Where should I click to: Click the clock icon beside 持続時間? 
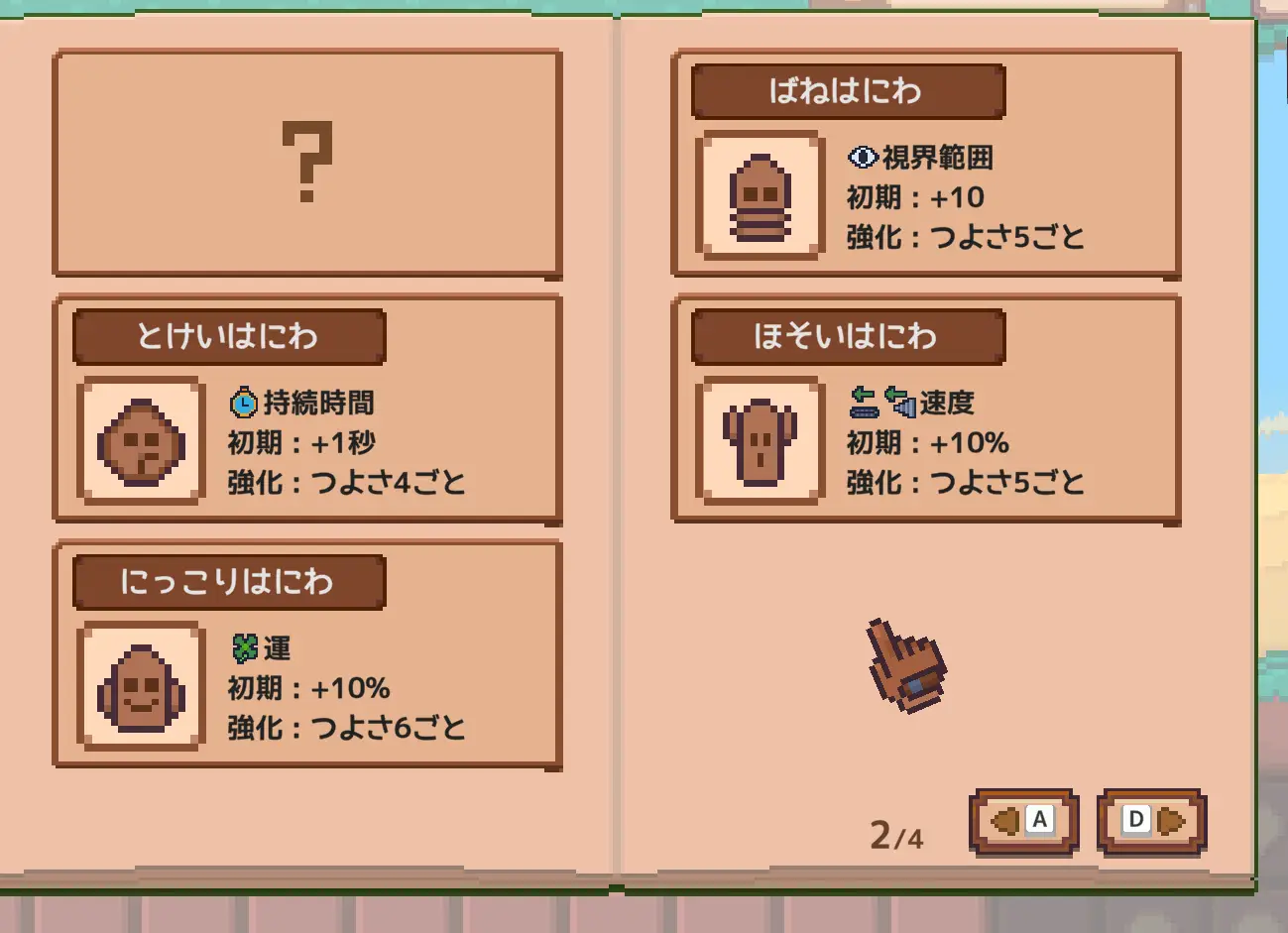pyautogui.click(x=244, y=403)
